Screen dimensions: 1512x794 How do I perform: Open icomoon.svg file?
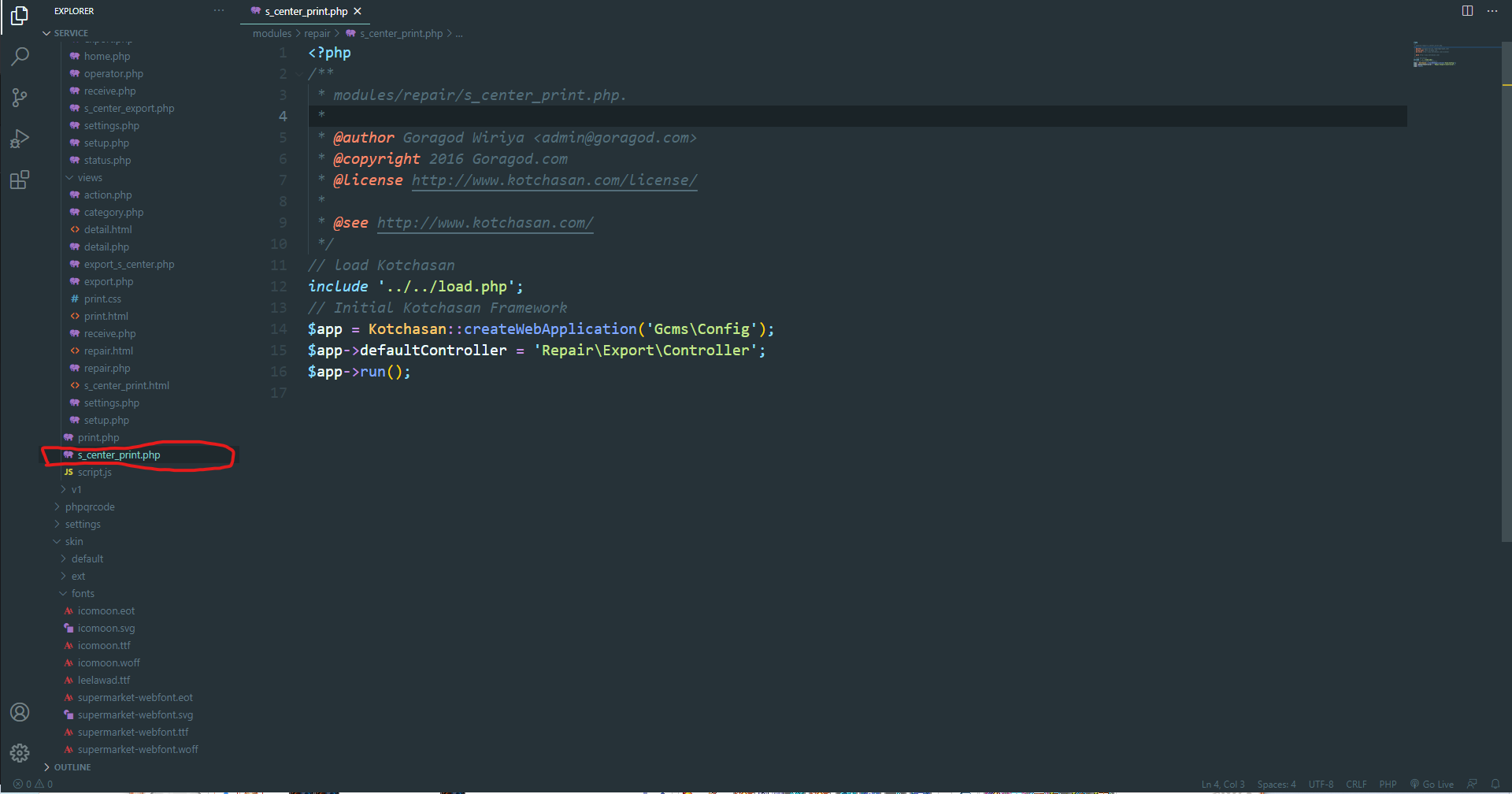pyautogui.click(x=106, y=629)
